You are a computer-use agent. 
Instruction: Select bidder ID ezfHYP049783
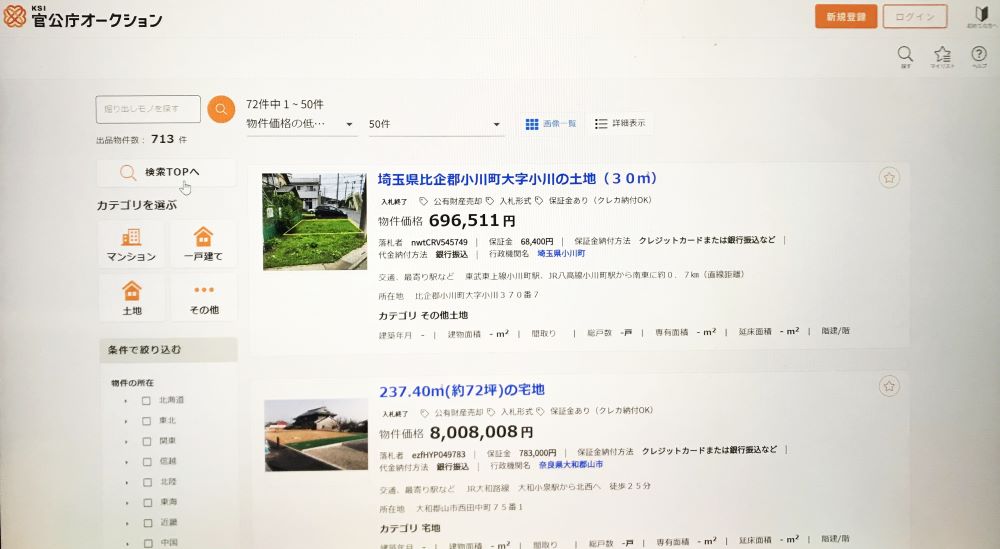coord(439,455)
